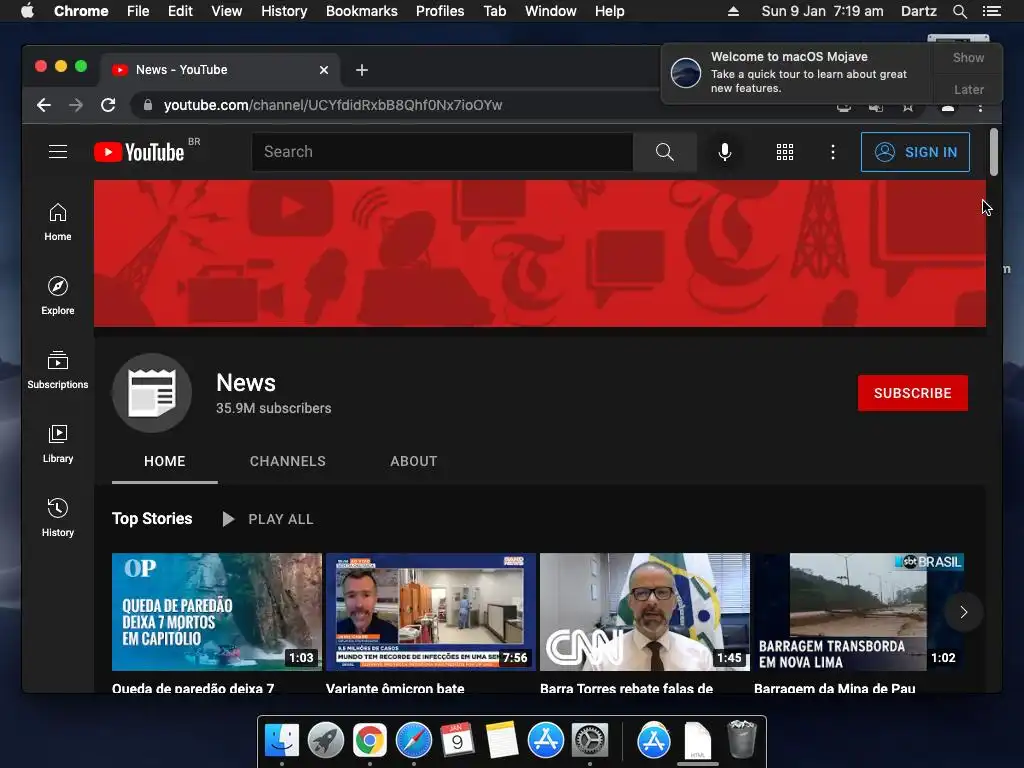
Task: Open System Preferences from the Dock
Action: (x=590, y=741)
